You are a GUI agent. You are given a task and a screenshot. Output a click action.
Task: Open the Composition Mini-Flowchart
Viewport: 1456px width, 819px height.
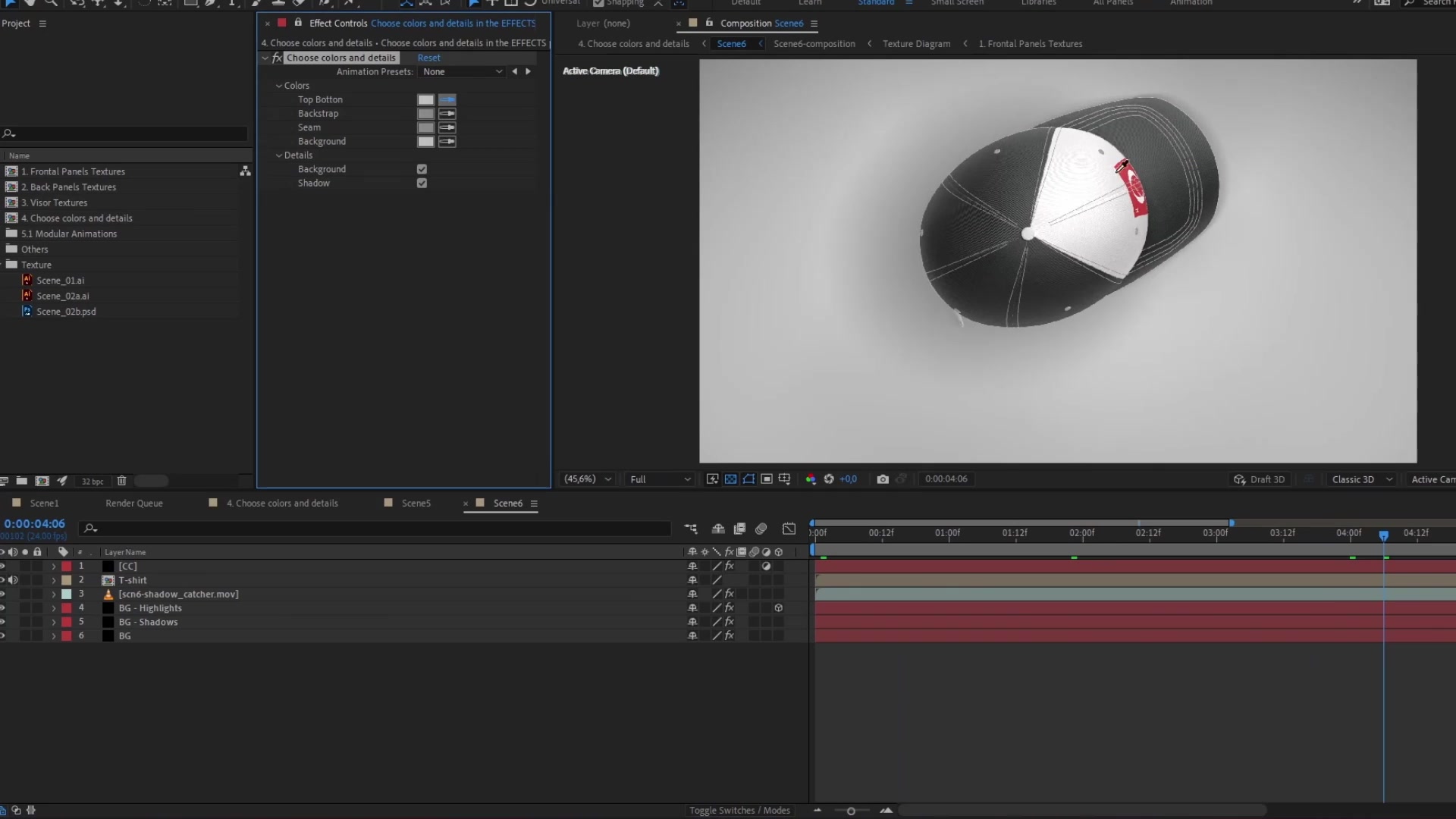691,529
